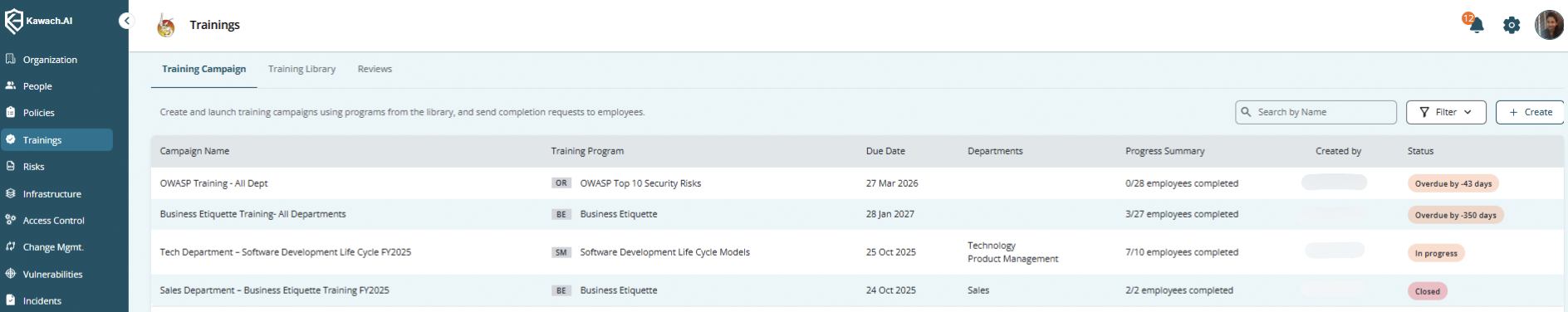The width and height of the screenshot is (1568, 312).
Task: Click Software Development Life Cycle Models program
Action: [x=664, y=252]
